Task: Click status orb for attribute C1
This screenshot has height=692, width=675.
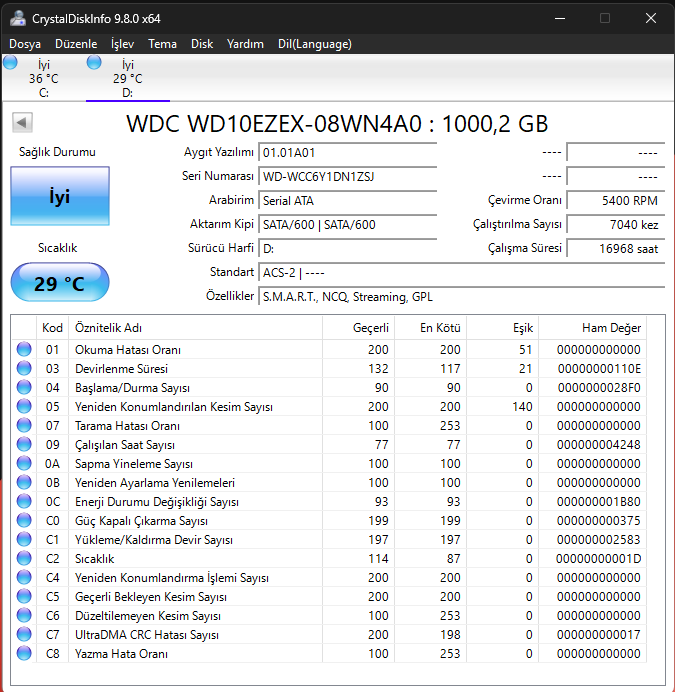Action: tap(24, 539)
